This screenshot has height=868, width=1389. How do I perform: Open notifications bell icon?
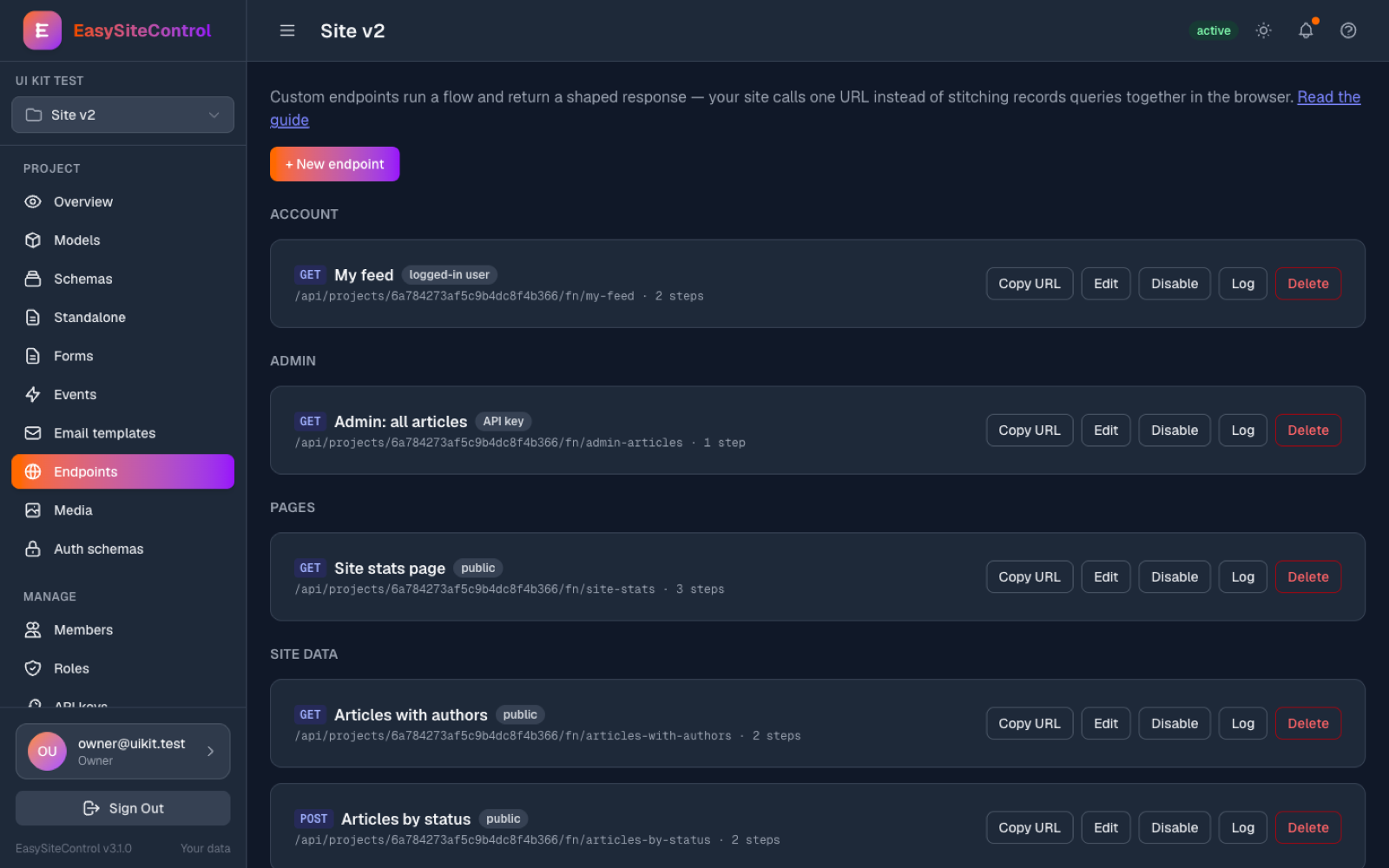(1306, 30)
